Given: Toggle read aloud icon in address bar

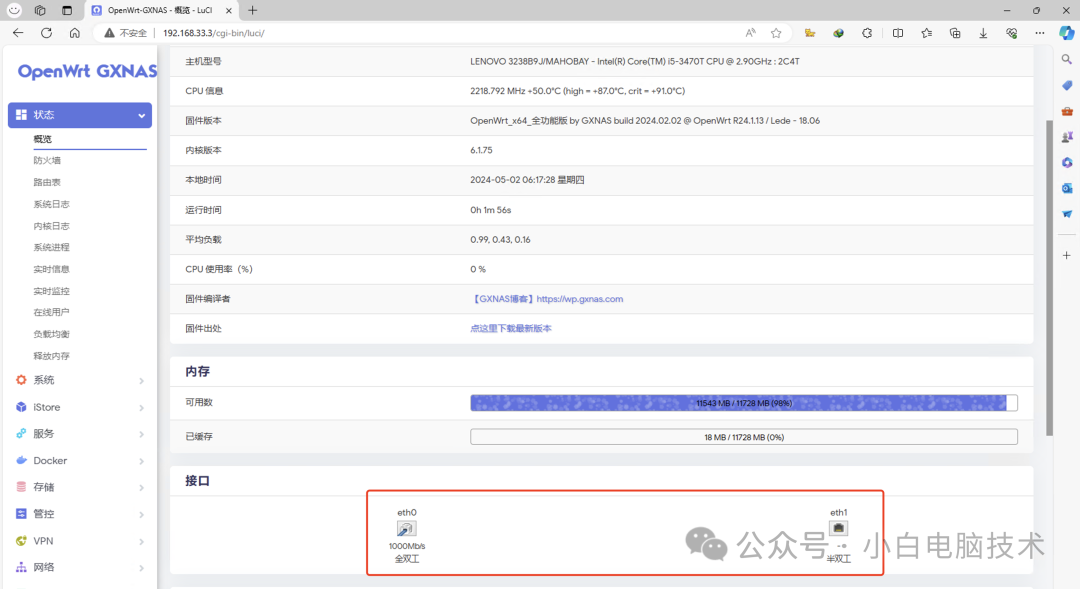Looking at the screenshot, I should tap(750, 33).
